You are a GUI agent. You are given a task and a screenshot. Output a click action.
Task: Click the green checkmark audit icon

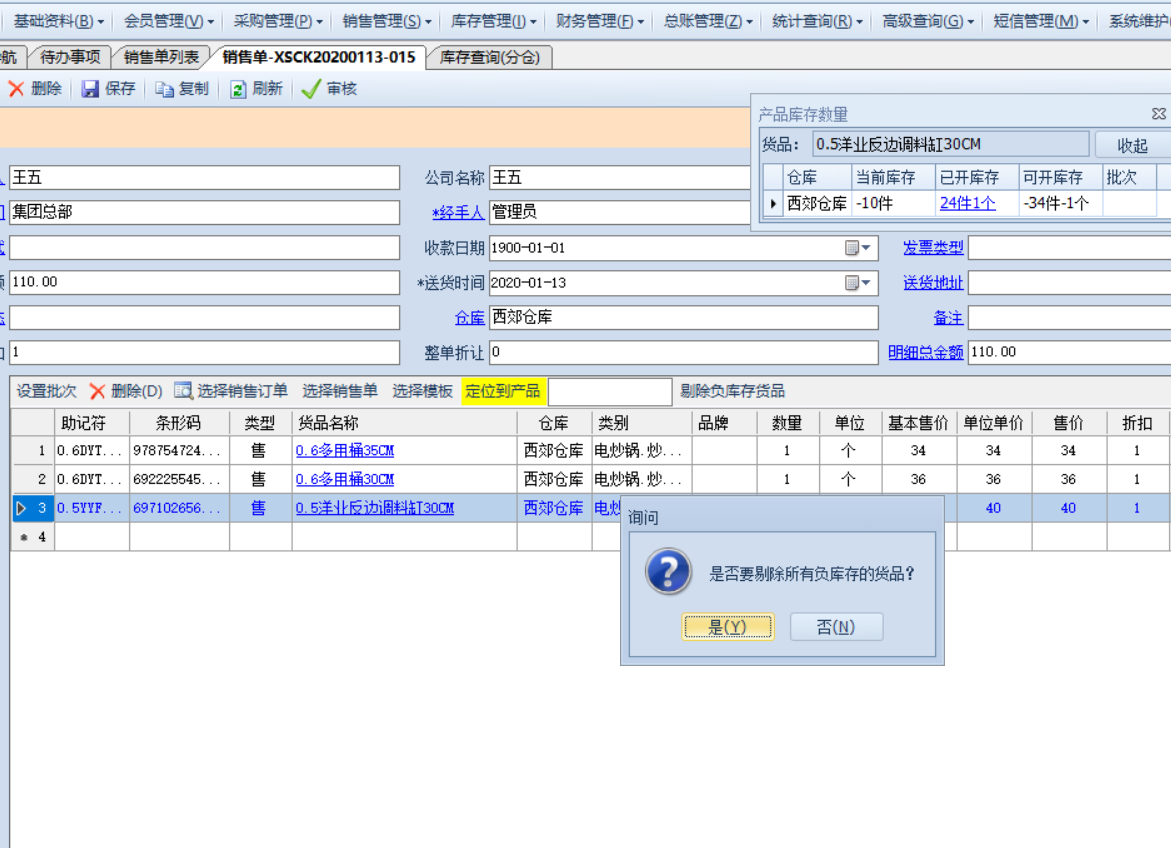[311, 89]
